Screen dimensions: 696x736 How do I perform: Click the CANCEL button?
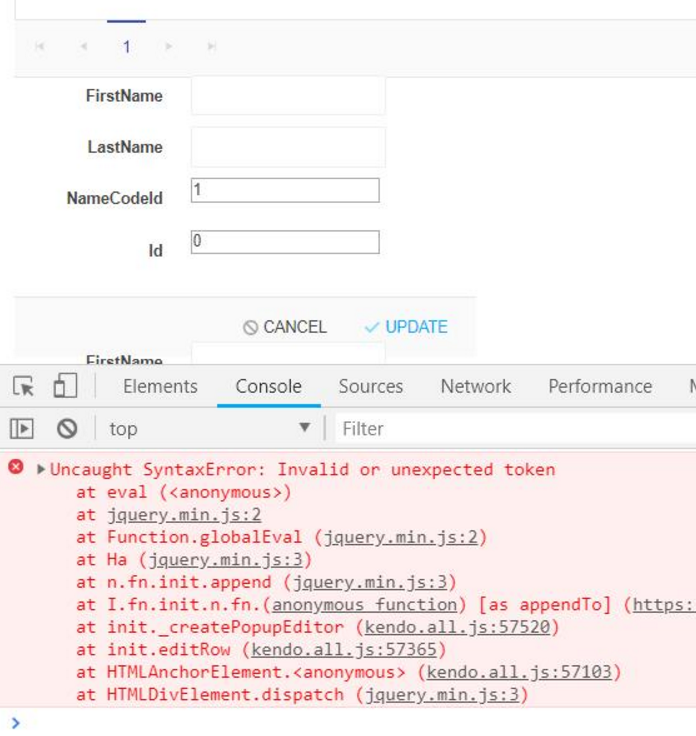(285, 327)
